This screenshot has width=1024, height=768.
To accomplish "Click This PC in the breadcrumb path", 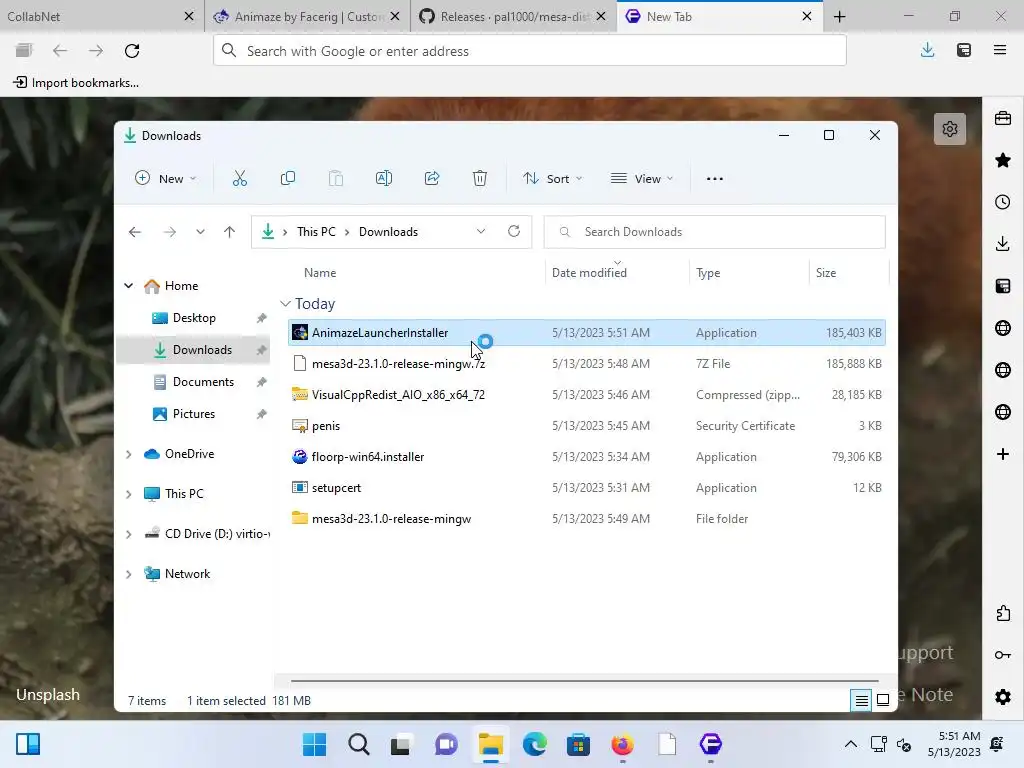I will [x=316, y=231].
